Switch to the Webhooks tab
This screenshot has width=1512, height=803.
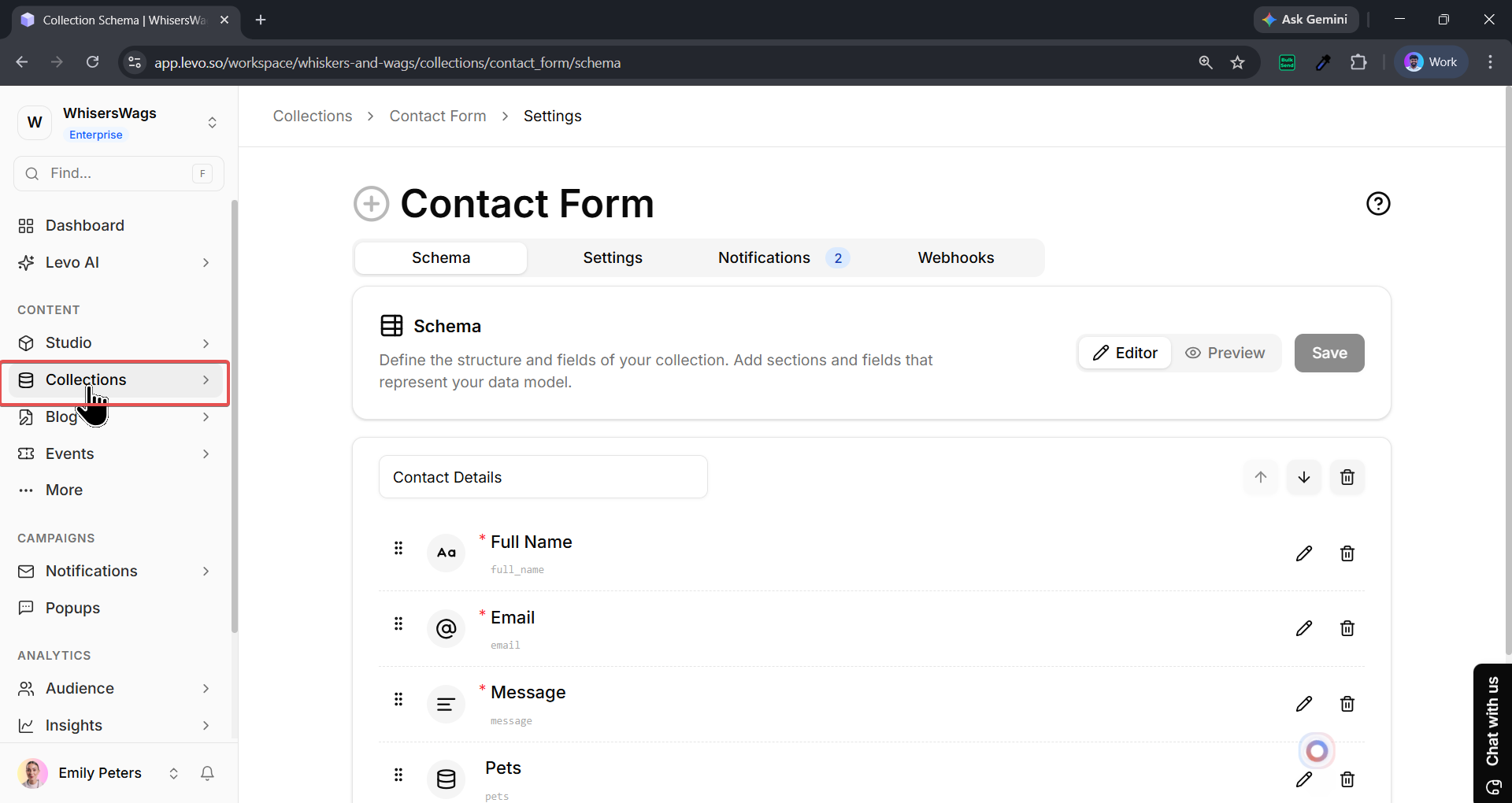point(955,257)
